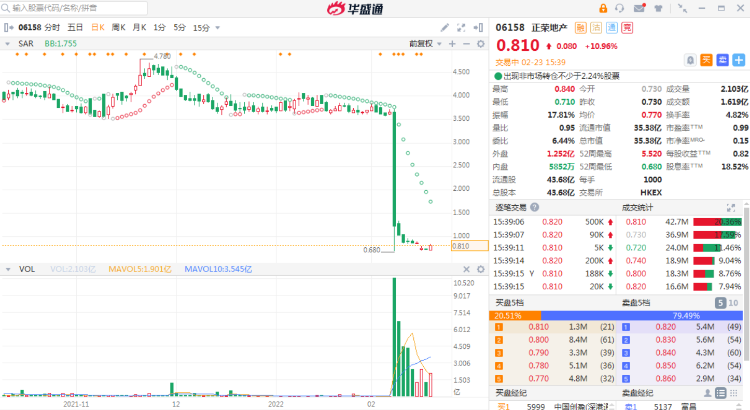Click 成交统计 row with 42.7M volume
This screenshot has height=410, width=750.
681,222
